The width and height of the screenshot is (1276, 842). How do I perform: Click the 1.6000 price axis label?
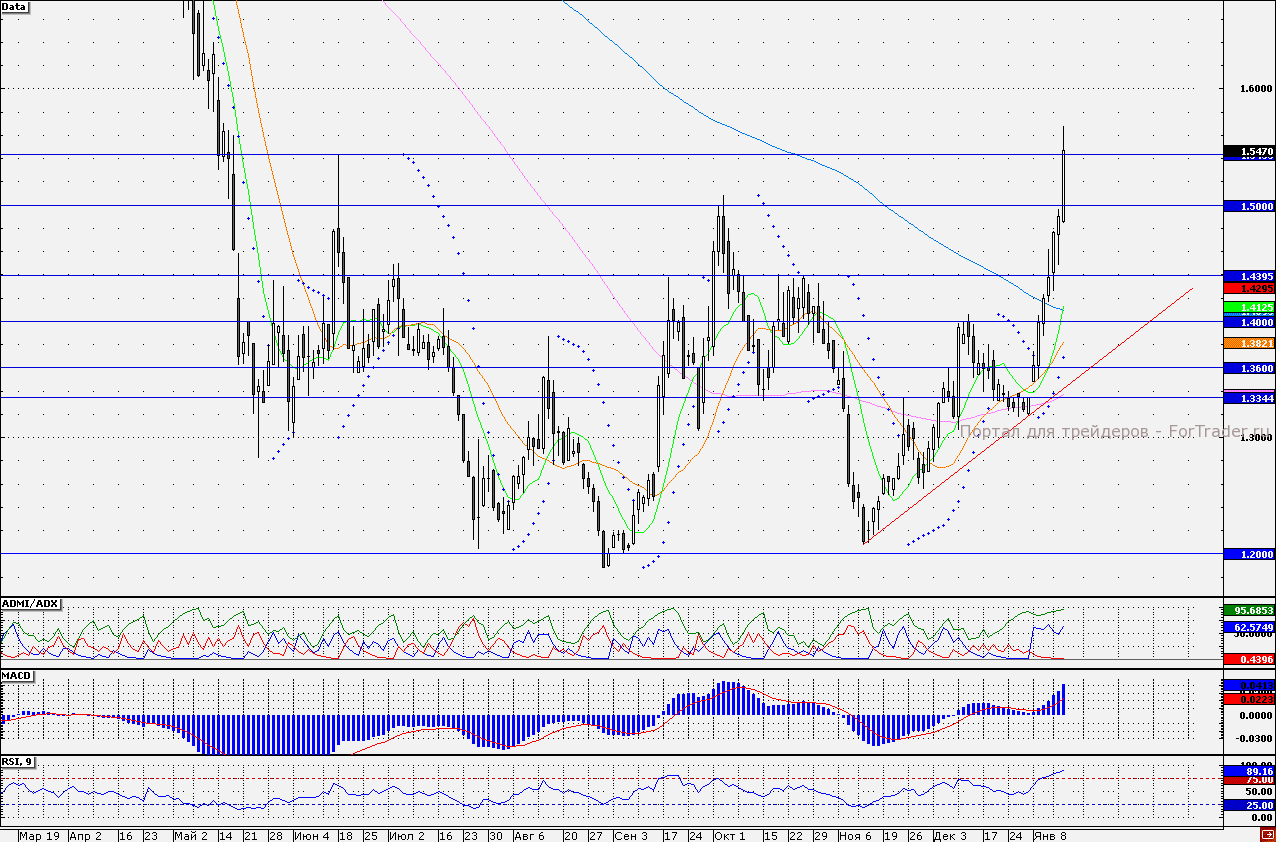pyautogui.click(x=1256, y=89)
